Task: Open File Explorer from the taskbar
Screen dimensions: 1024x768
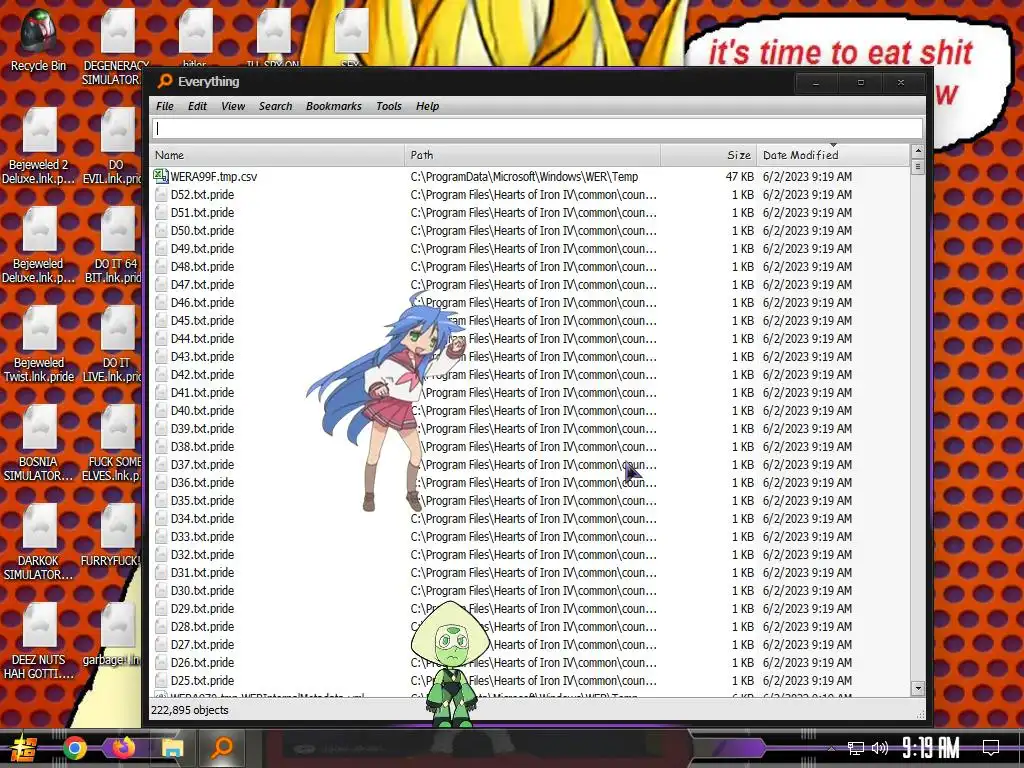Action: coord(172,748)
